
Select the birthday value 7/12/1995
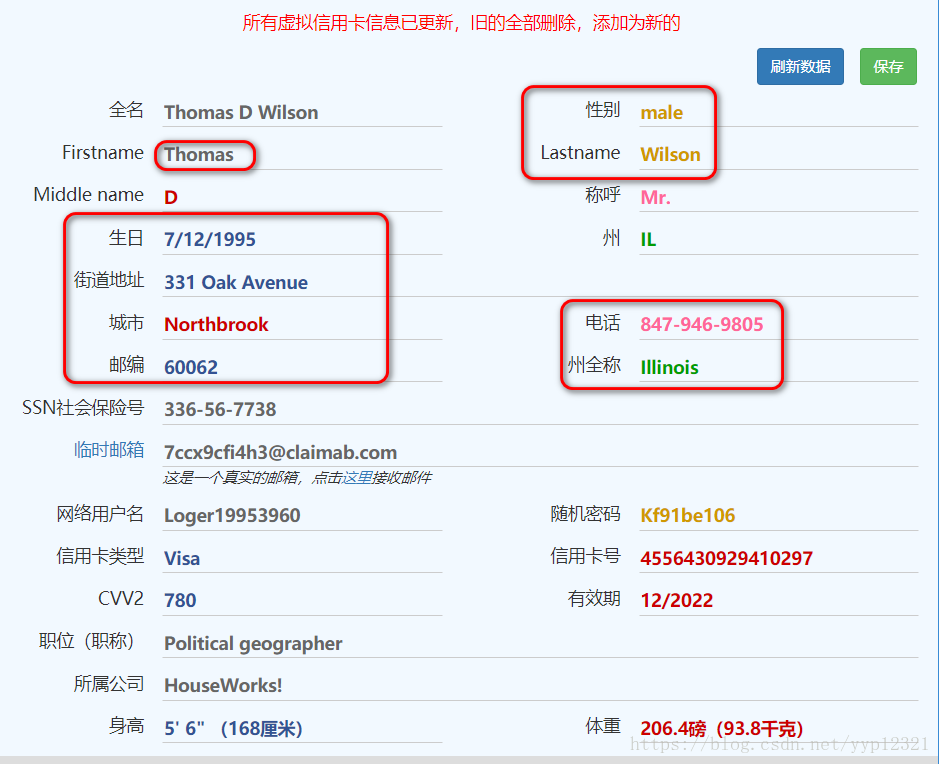[210, 239]
